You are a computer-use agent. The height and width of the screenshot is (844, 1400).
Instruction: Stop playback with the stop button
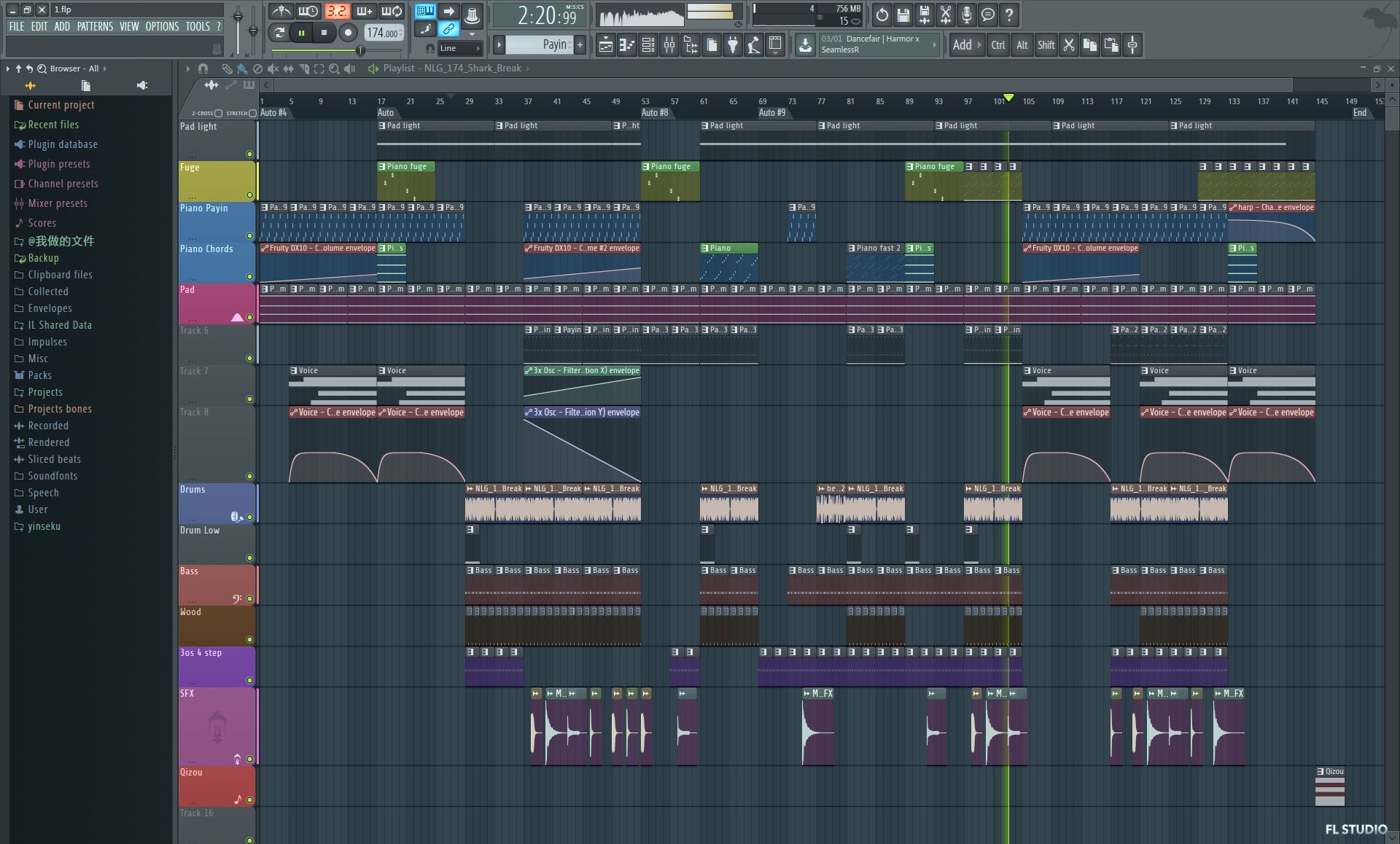(x=324, y=32)
